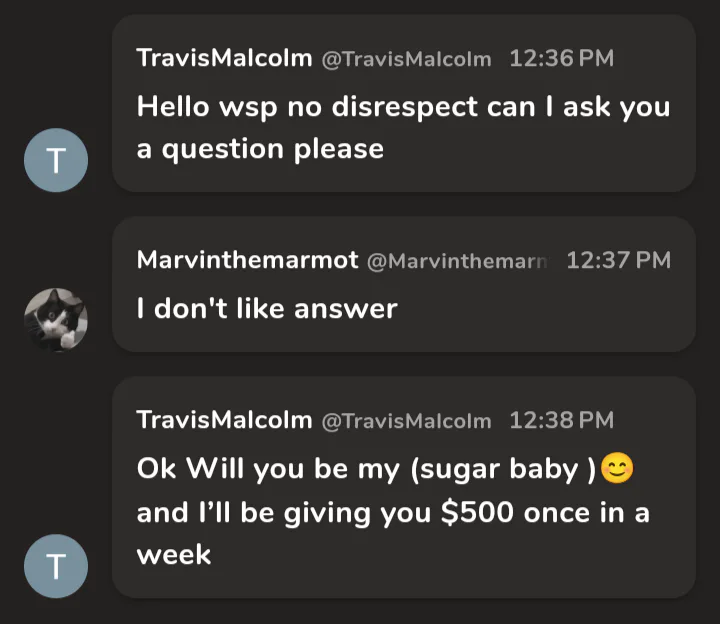The height and width of the screenshot is (624, 720).
Task: Select the "I don't like answer" message
Action: pos(267,308)
